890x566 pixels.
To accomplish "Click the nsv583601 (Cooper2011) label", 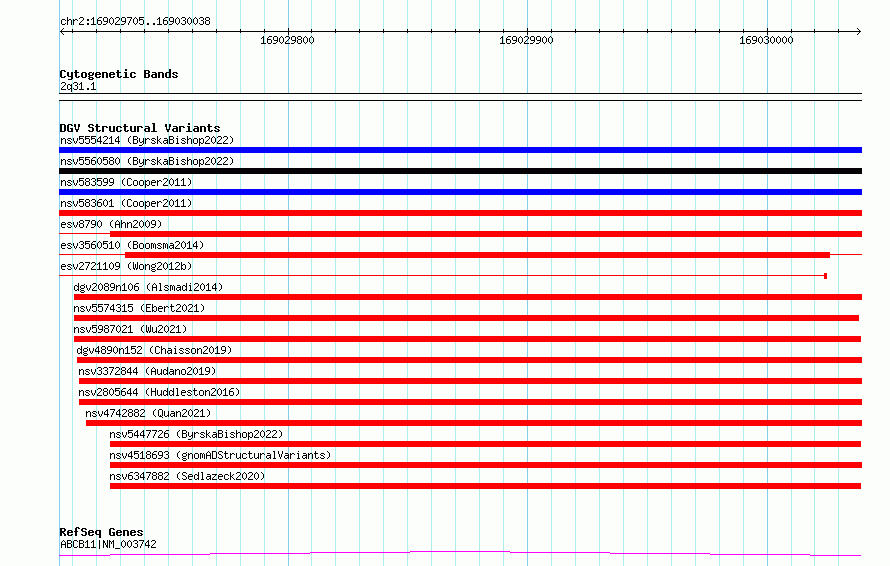I will 126,203.
